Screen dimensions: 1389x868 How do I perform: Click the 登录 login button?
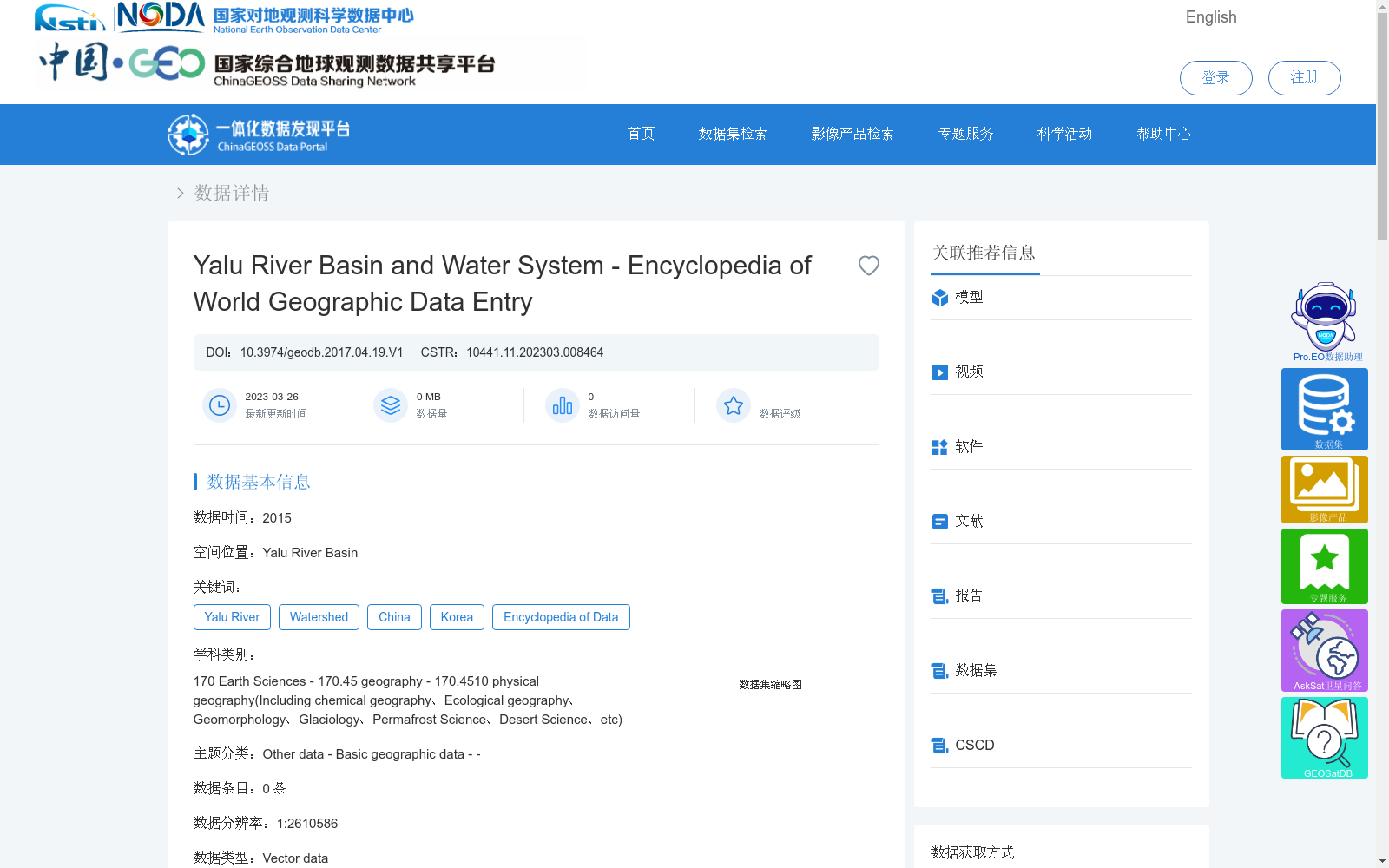click(1215, 78)
